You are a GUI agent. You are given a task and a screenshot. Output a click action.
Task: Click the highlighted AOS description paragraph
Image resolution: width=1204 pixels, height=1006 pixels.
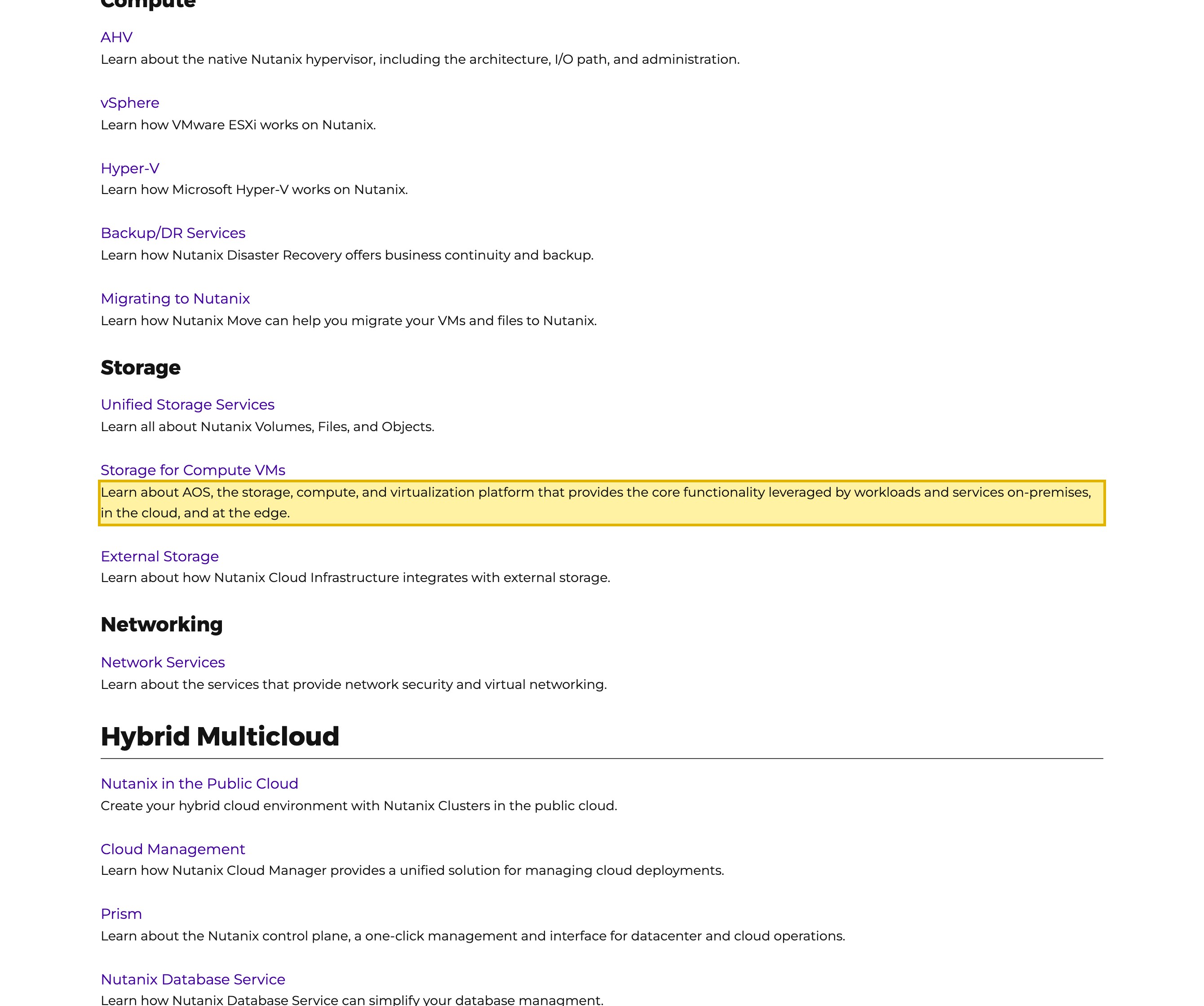click(x=602, y=503)
